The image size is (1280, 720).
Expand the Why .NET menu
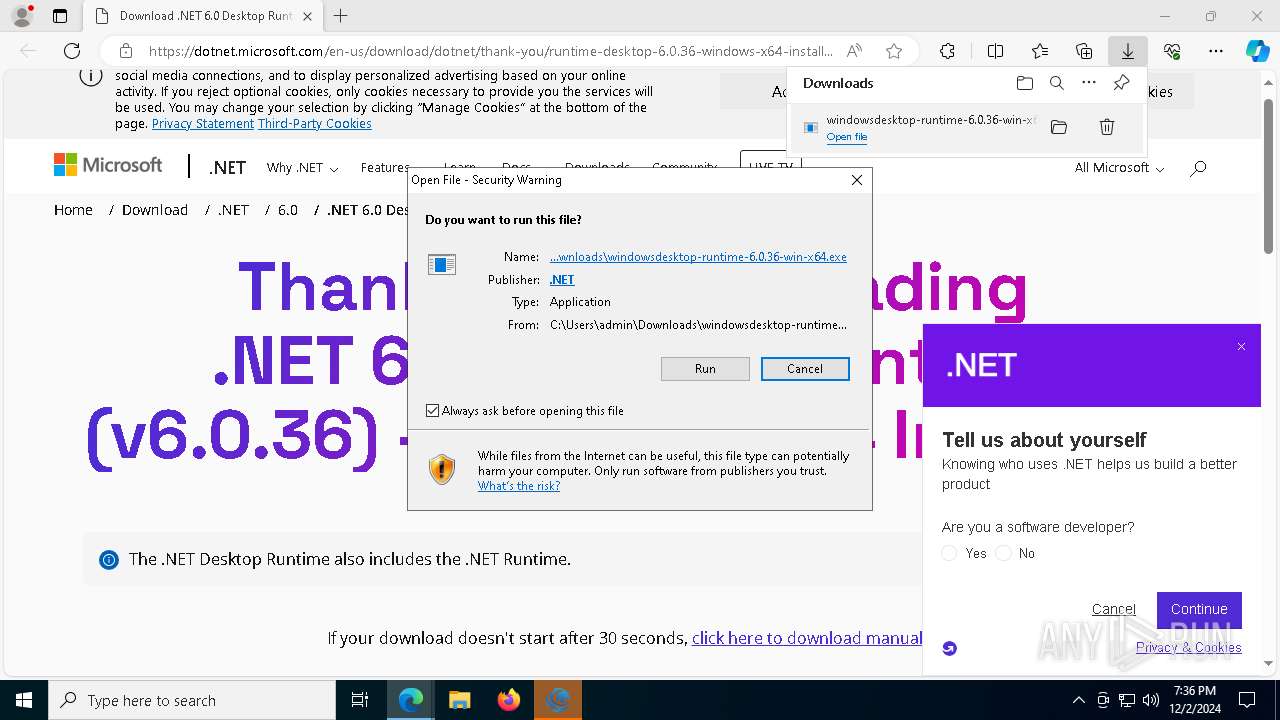pos(302,168)
